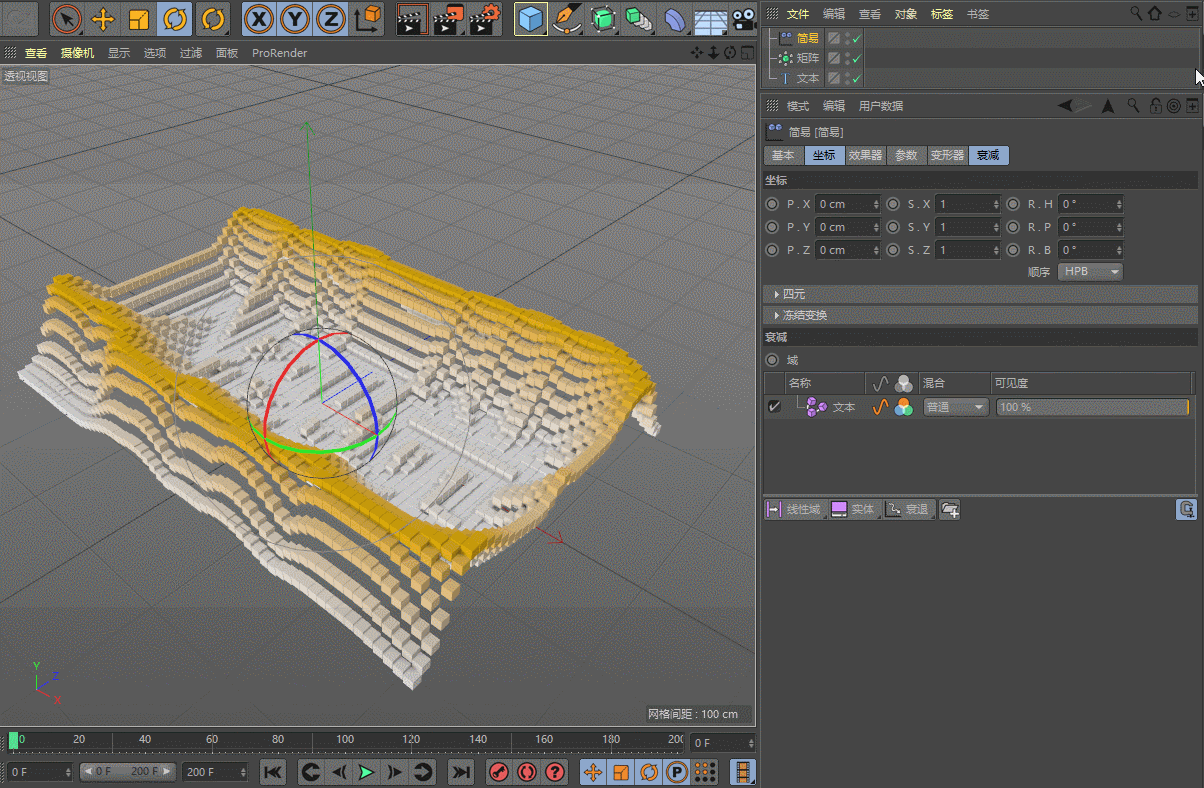Open the 顺序 HPB dropdown
This screenshot has height=788, width=1204.
(1090, 271)
